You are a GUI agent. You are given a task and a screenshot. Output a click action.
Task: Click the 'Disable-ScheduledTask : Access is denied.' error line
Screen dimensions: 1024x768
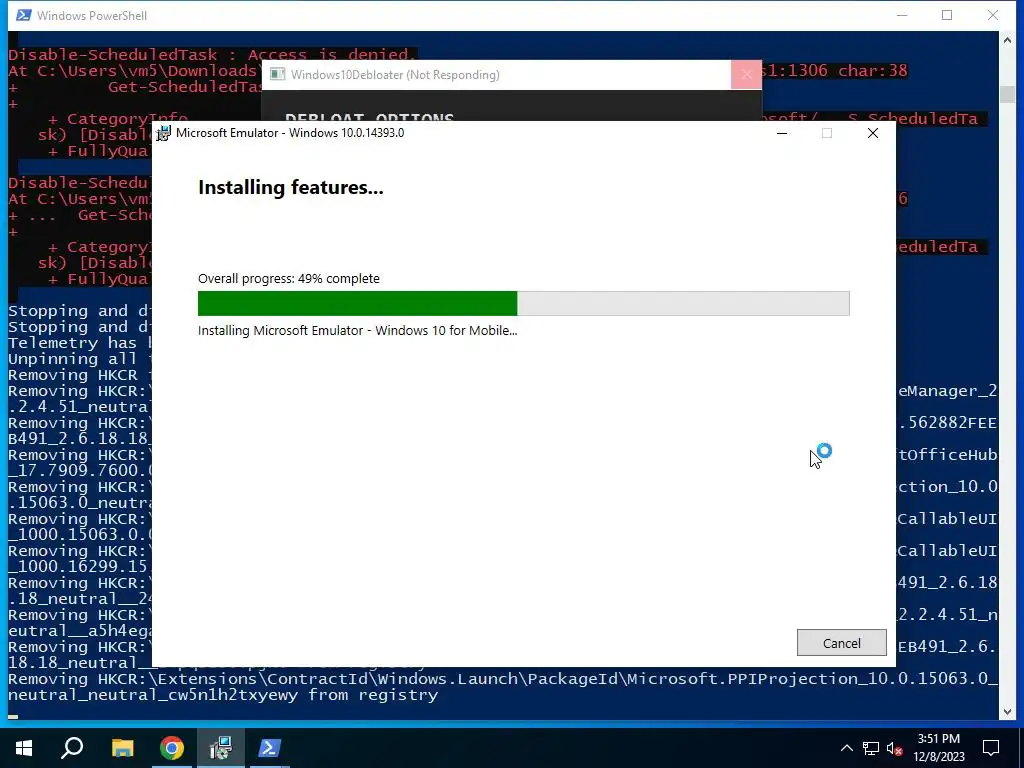tap(212, 54)
